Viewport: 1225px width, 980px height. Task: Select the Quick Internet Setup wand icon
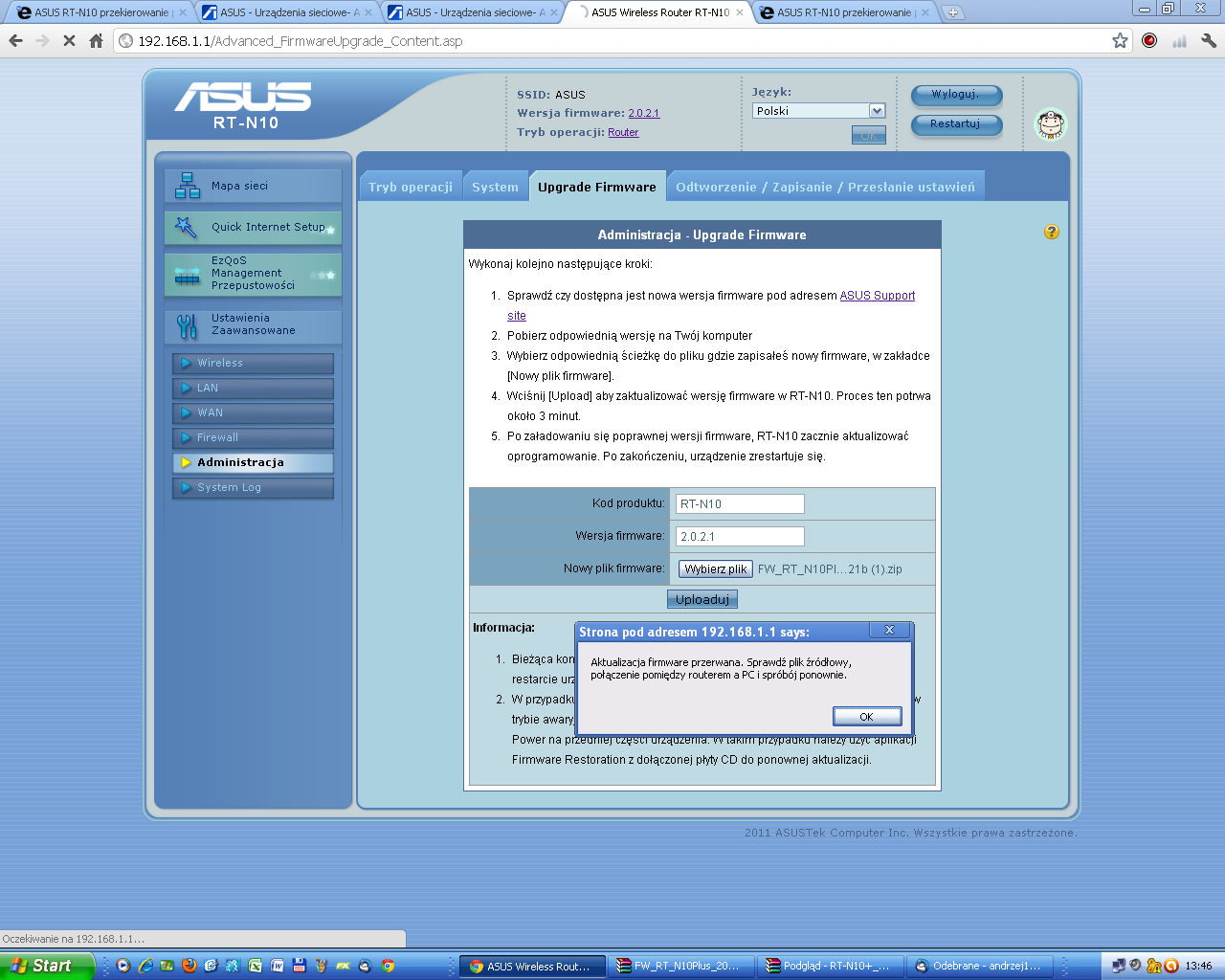point(186,228)
